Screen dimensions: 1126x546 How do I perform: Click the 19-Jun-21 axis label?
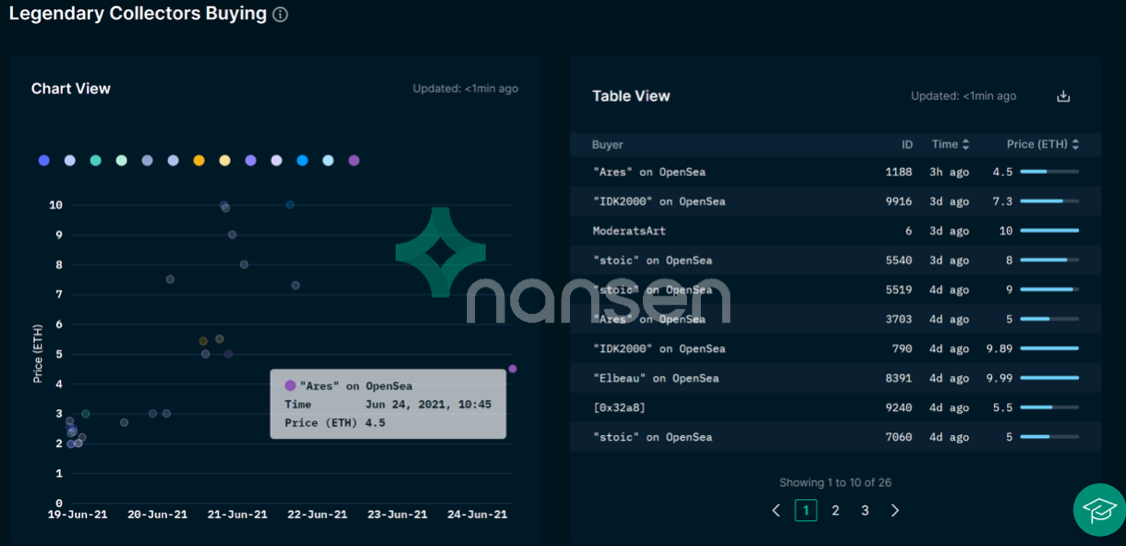pos(77,515)
